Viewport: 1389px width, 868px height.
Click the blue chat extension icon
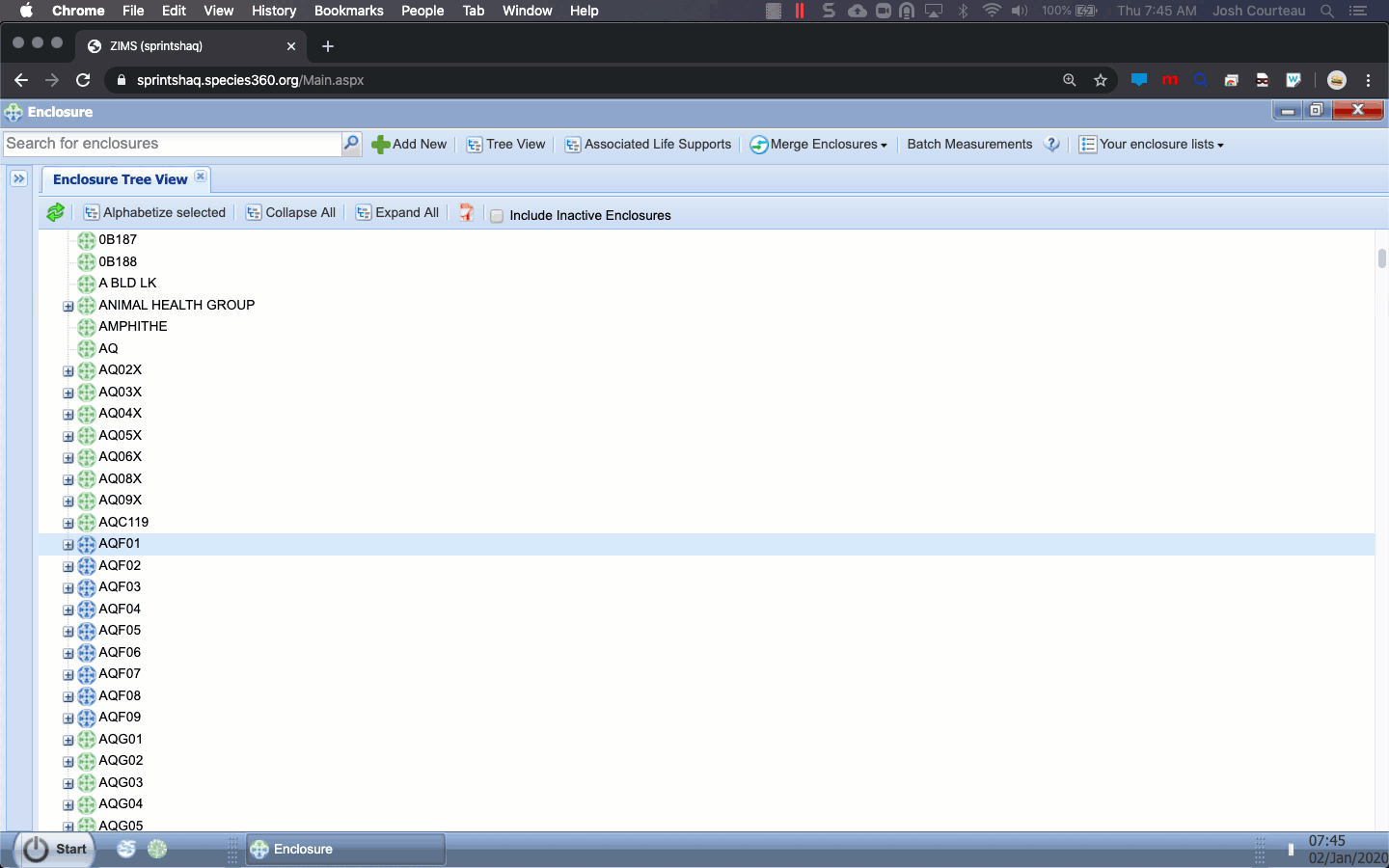coord(1139,80)
